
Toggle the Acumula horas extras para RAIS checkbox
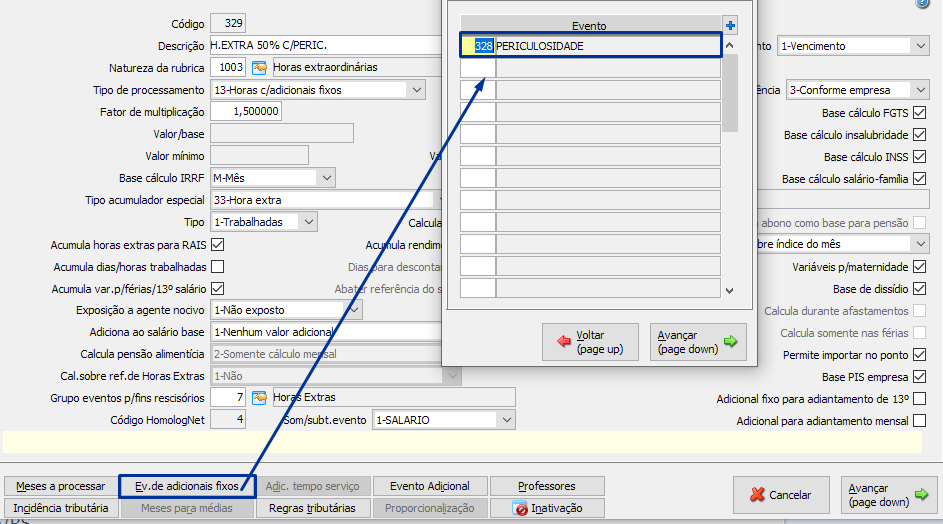218,245
